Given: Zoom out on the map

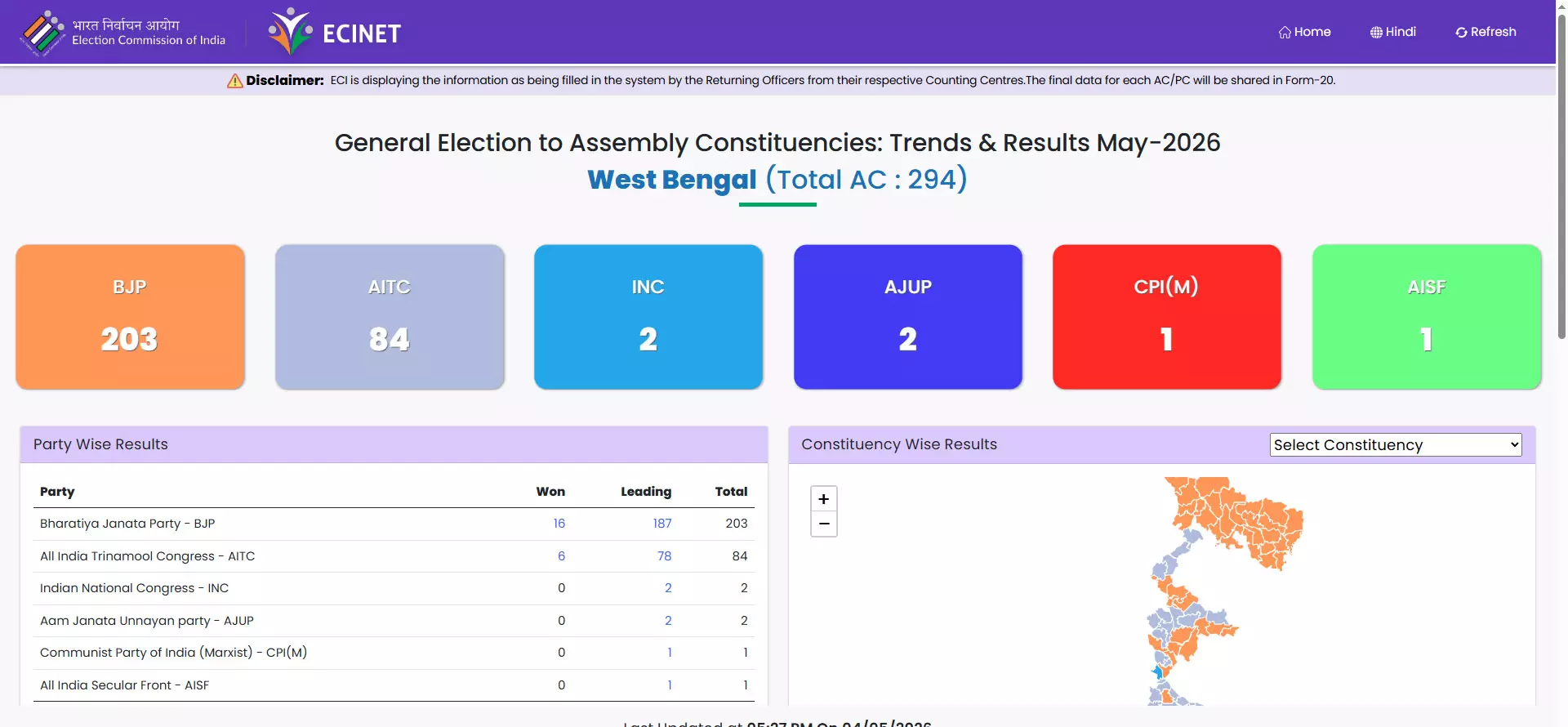Looking at the screenshot, I should [823, 524].
